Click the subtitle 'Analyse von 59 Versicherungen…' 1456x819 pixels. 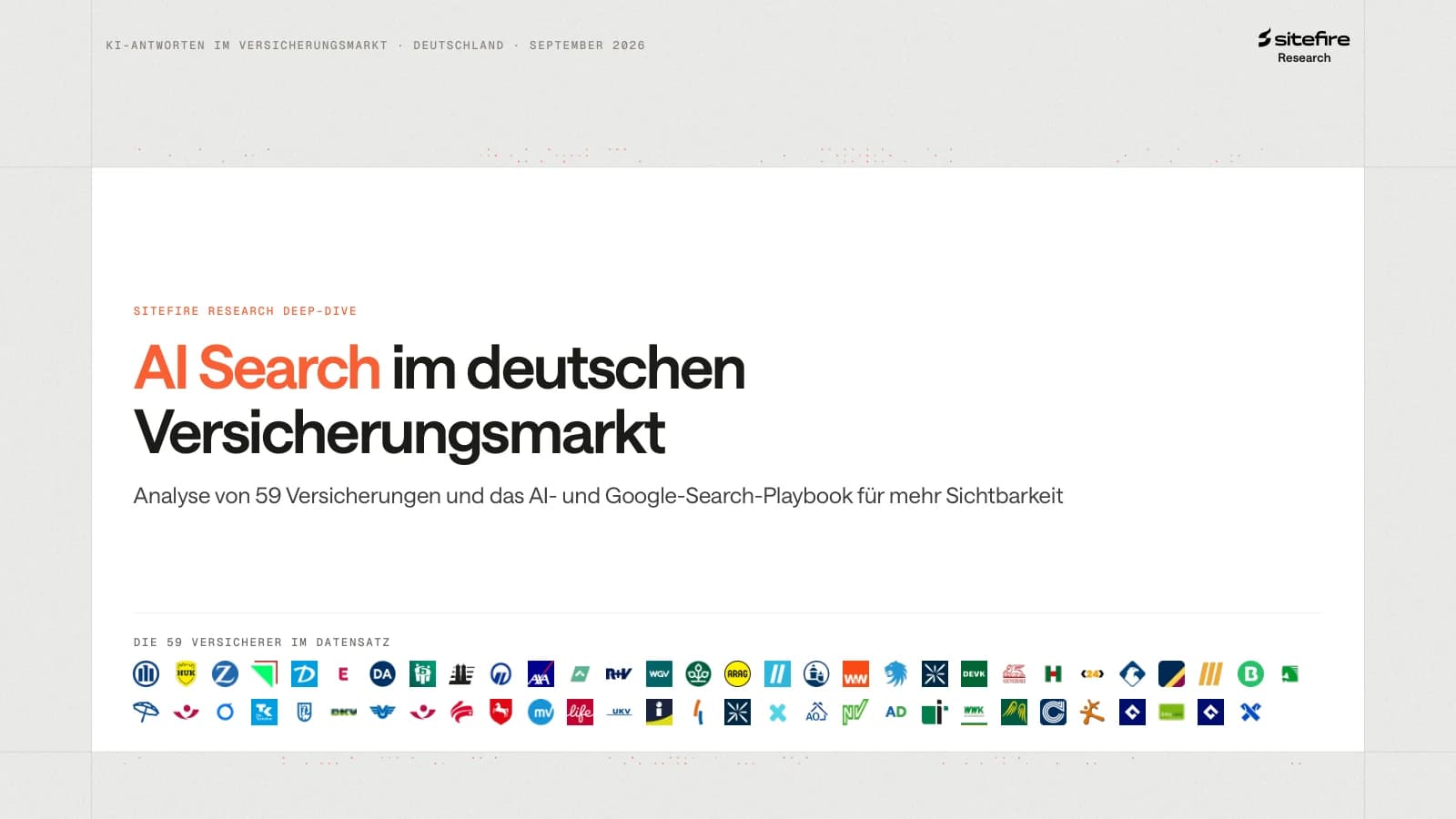click(x=598, y=496)
